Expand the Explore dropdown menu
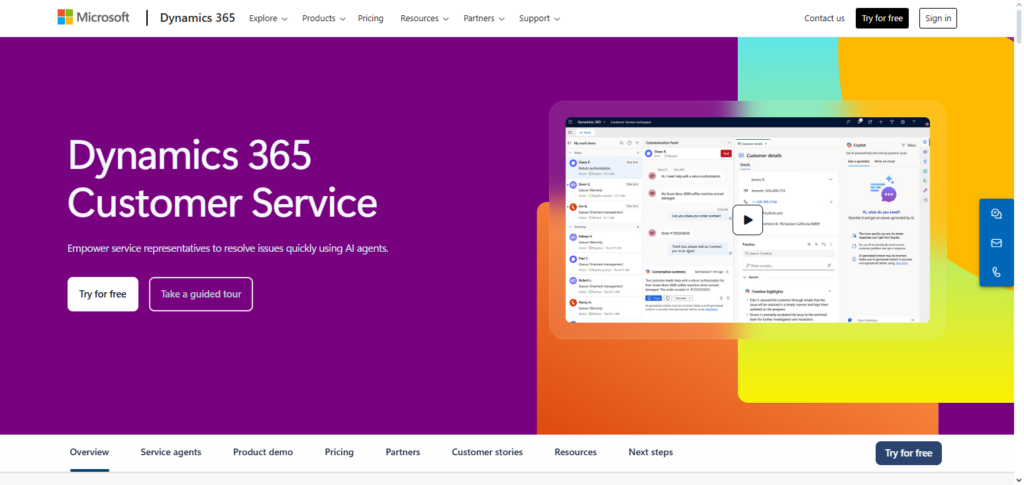The image size is (1024, 485). pos(268,18)
